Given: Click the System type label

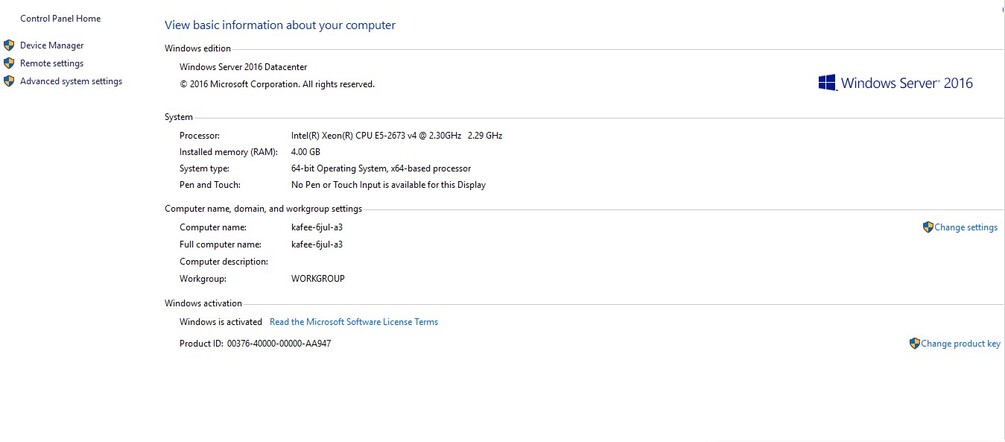Looking at the screenshot, I should (204, 168).
